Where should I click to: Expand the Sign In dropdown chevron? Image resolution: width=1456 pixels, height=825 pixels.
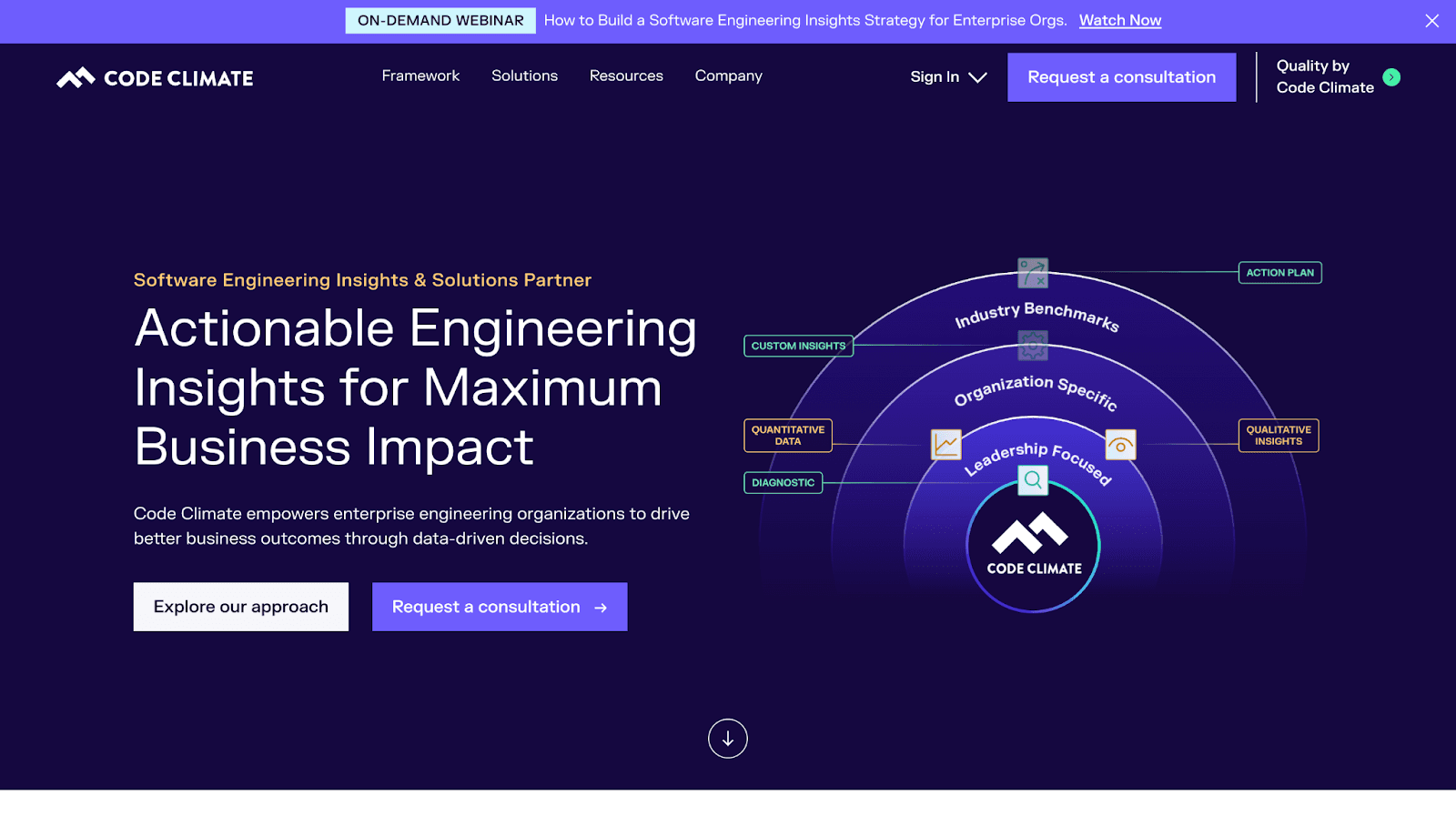coord(977,77)
